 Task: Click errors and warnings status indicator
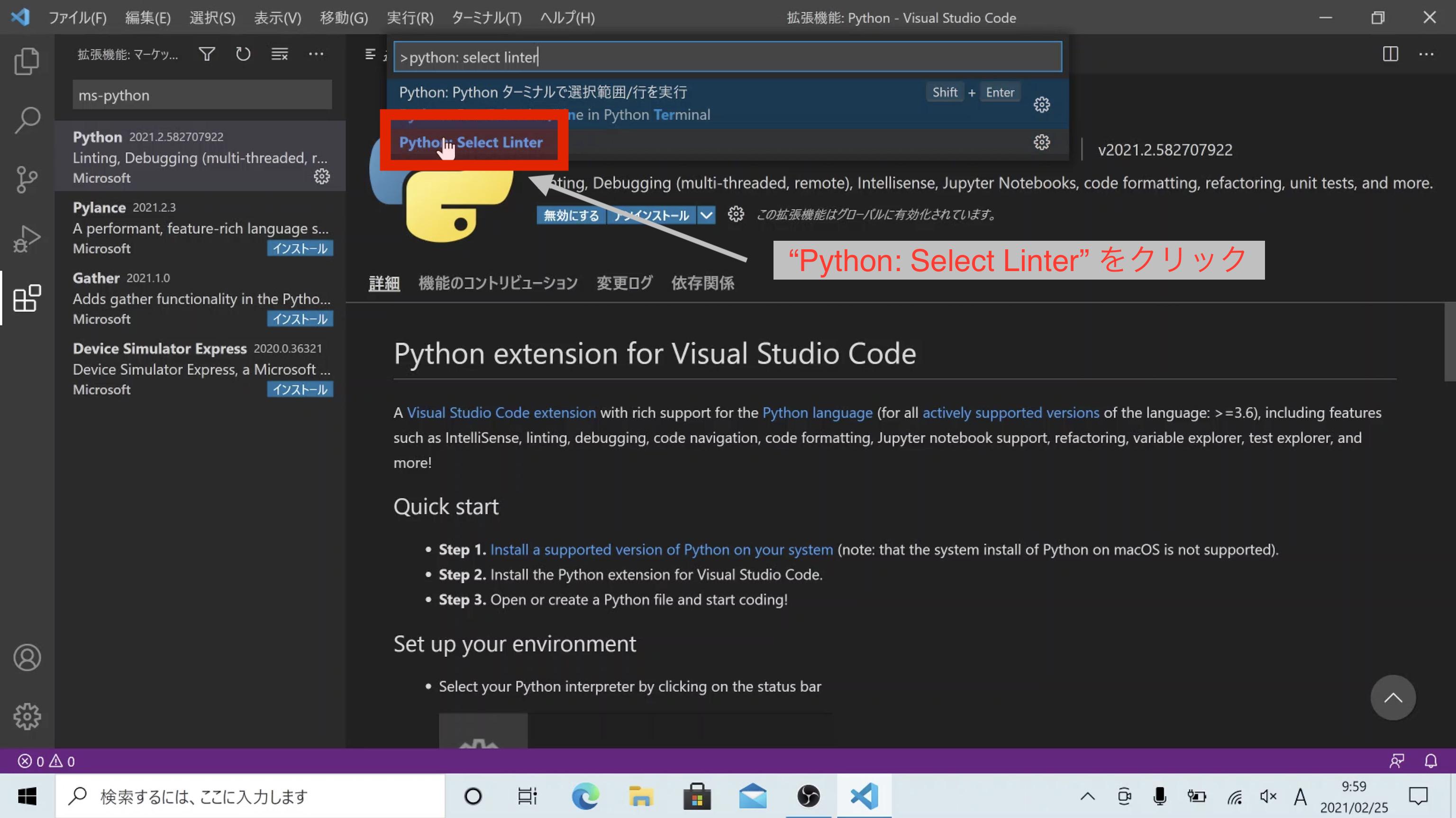pos(46,761)
